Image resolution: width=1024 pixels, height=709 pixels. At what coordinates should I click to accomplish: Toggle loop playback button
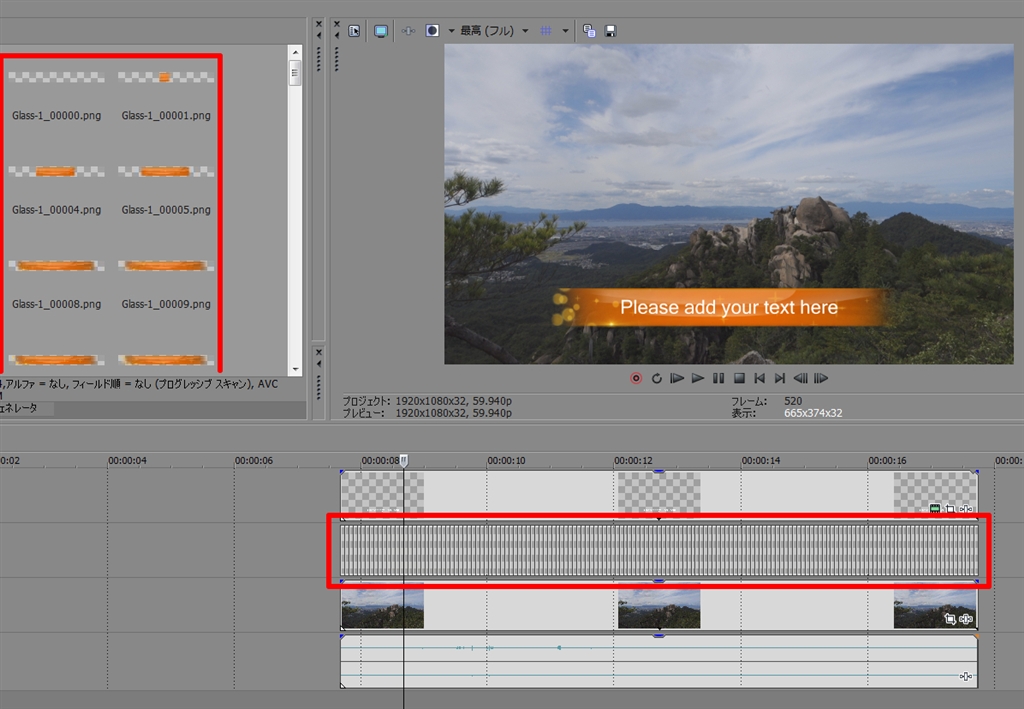657,378
